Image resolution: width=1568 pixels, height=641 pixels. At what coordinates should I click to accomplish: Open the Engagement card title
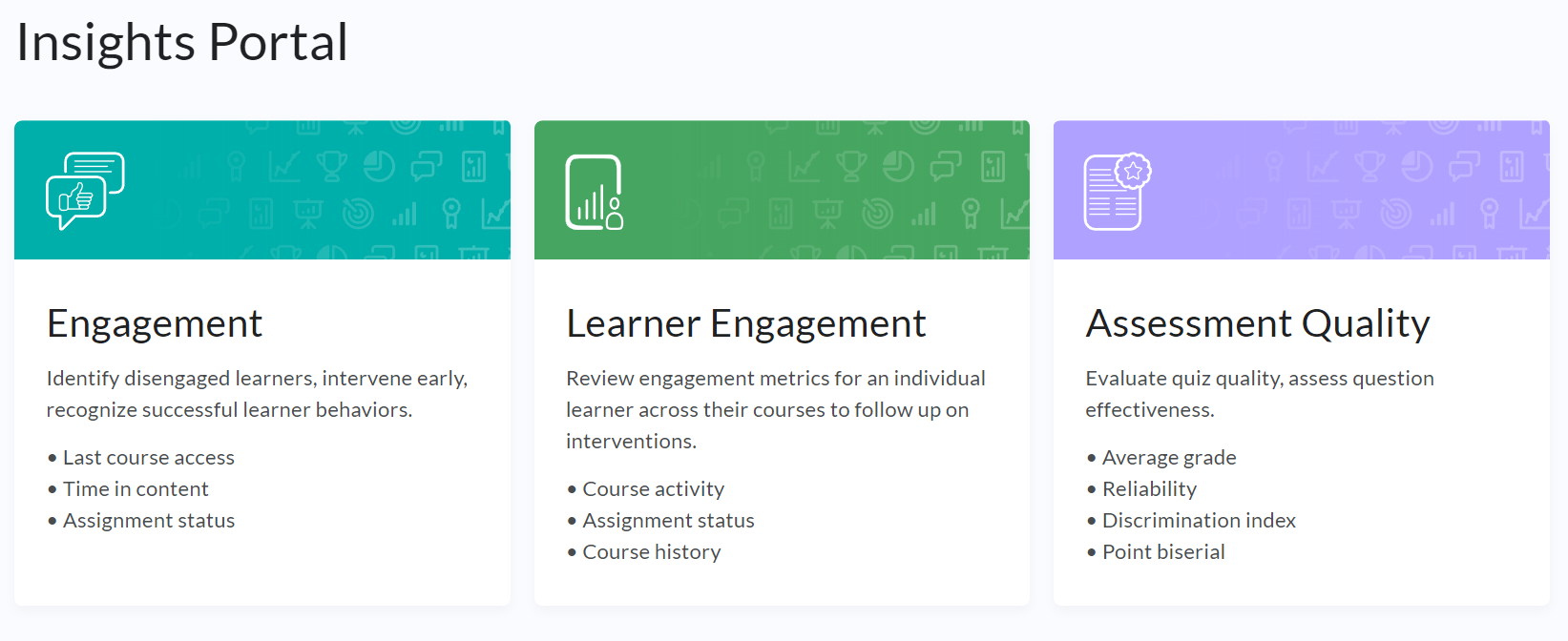155,324
